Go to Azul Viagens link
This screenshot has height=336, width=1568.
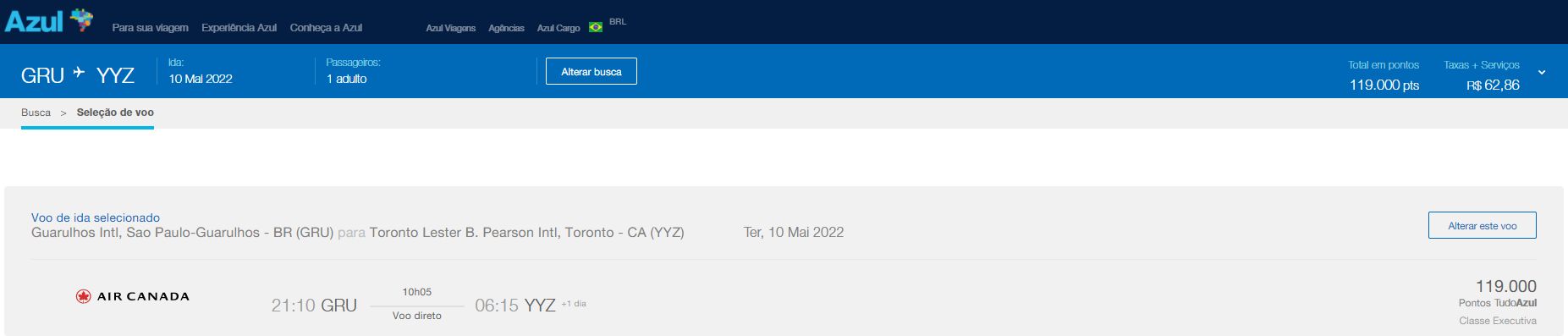click(450, 28)
